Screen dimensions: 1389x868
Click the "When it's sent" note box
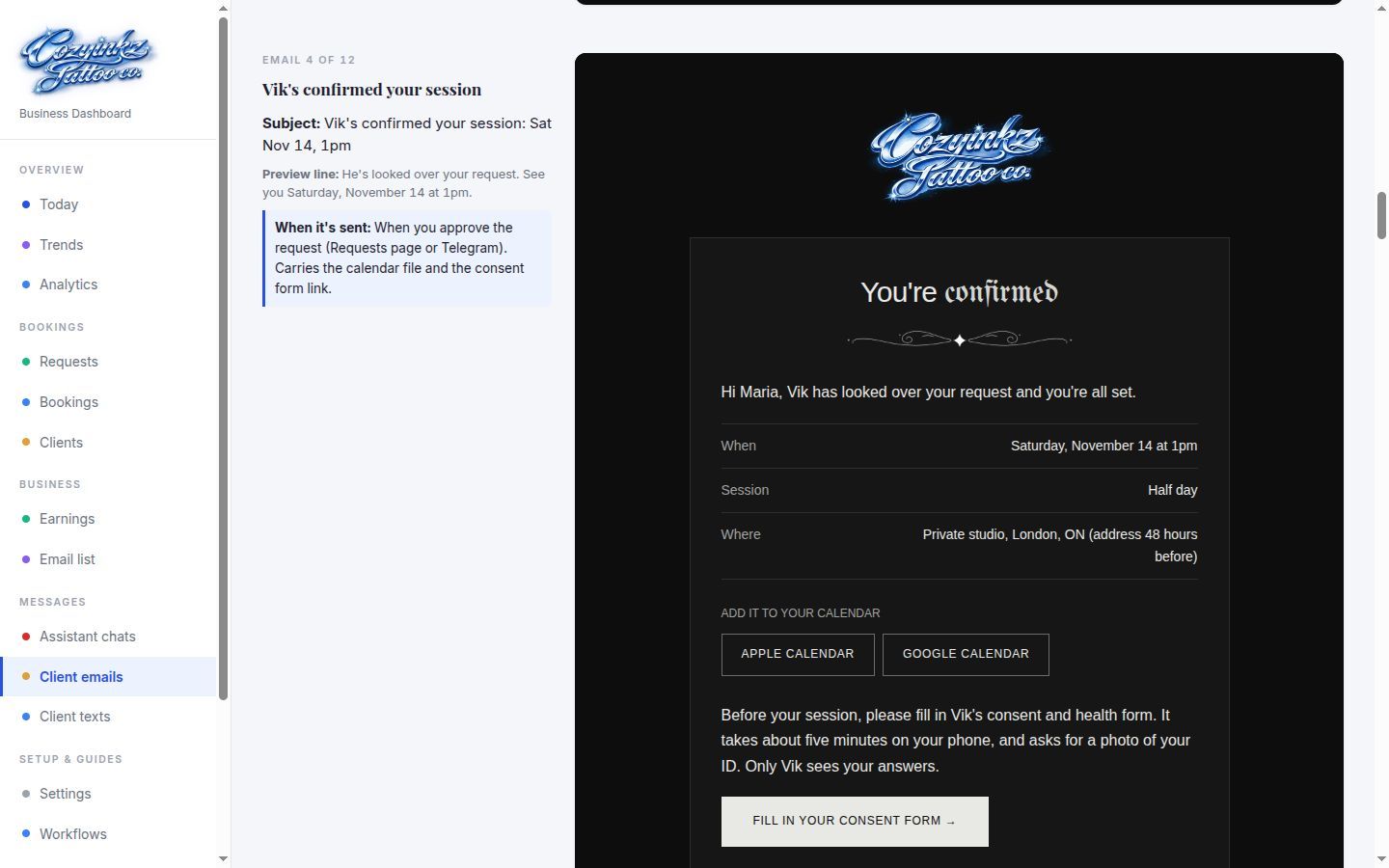(407, 258)
